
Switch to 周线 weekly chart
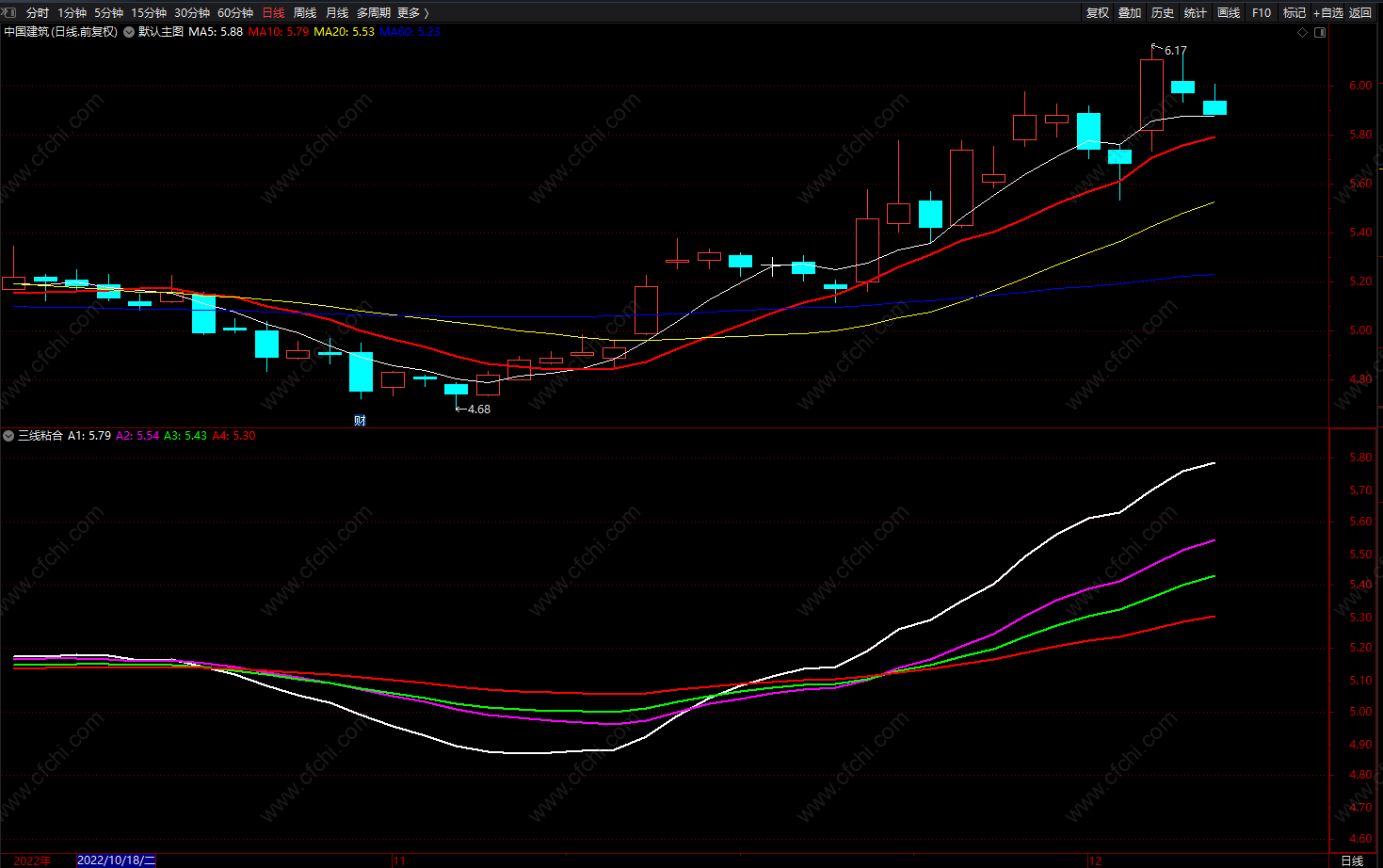(x=305, y=12)
